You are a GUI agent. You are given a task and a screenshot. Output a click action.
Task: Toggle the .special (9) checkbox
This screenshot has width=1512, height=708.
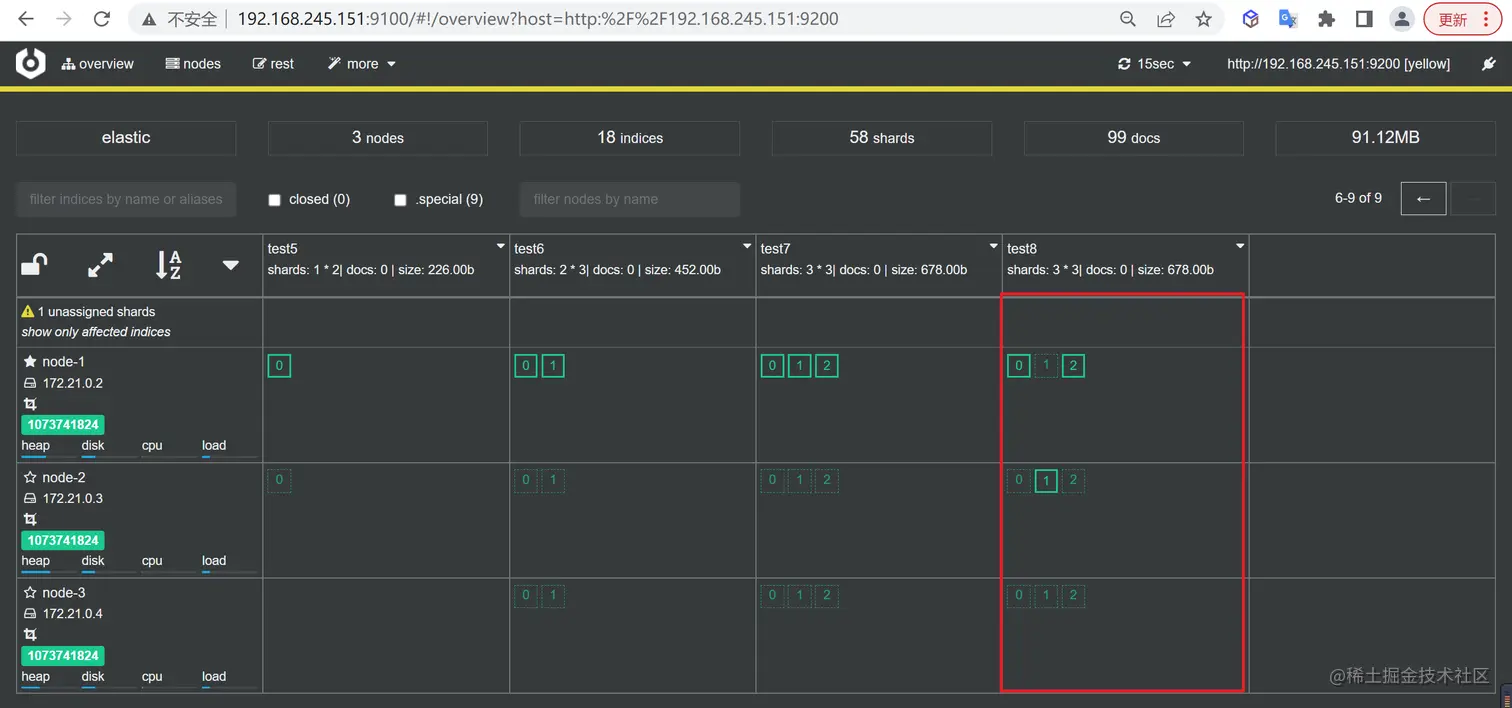tap(401, 200)
